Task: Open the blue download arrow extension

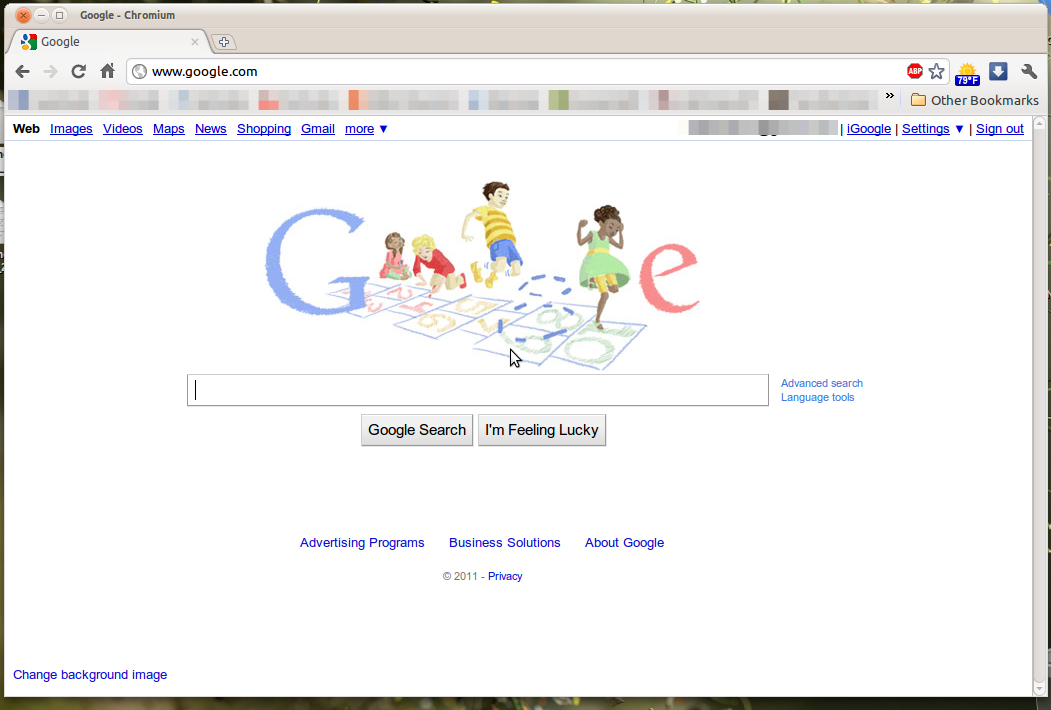Action: coord(998,71)
